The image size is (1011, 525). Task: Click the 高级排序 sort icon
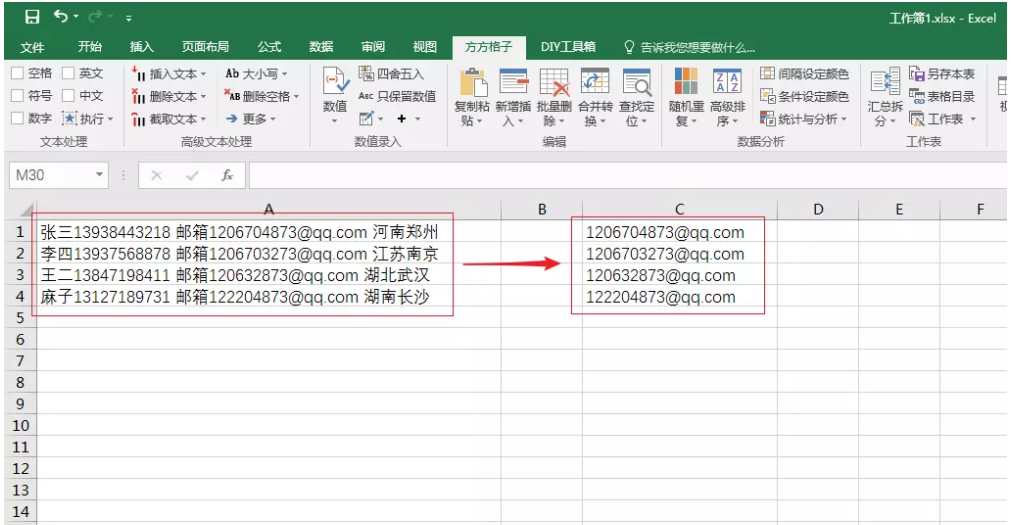click(x=727, y=83)
